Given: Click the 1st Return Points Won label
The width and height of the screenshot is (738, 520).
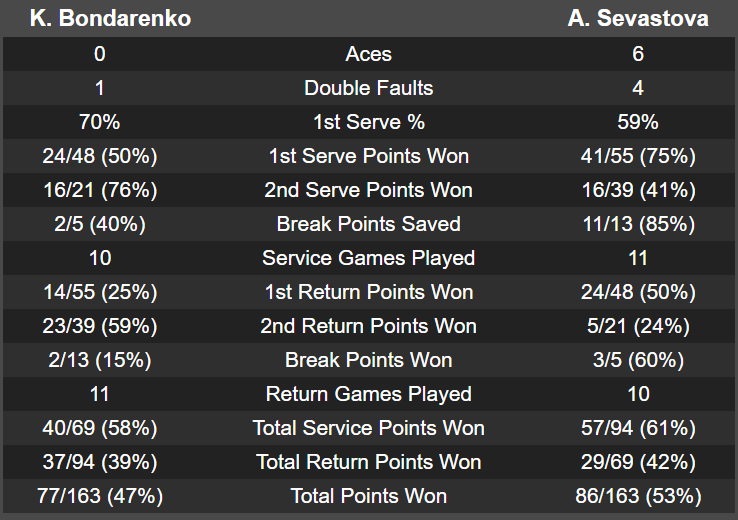Looking at the screenshot, I should (x=368, y=292).
